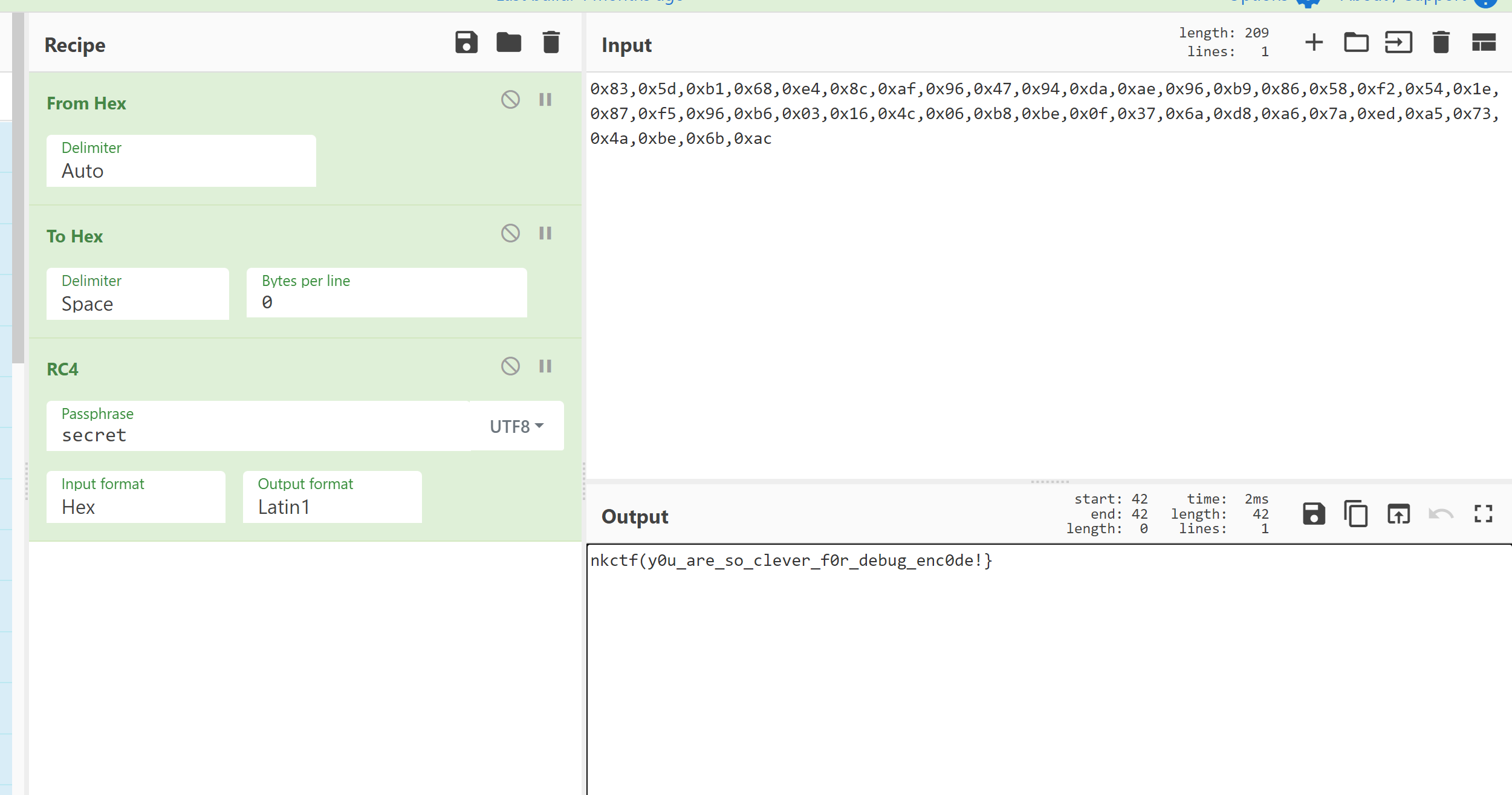Replace input with output

point(1398,514)
